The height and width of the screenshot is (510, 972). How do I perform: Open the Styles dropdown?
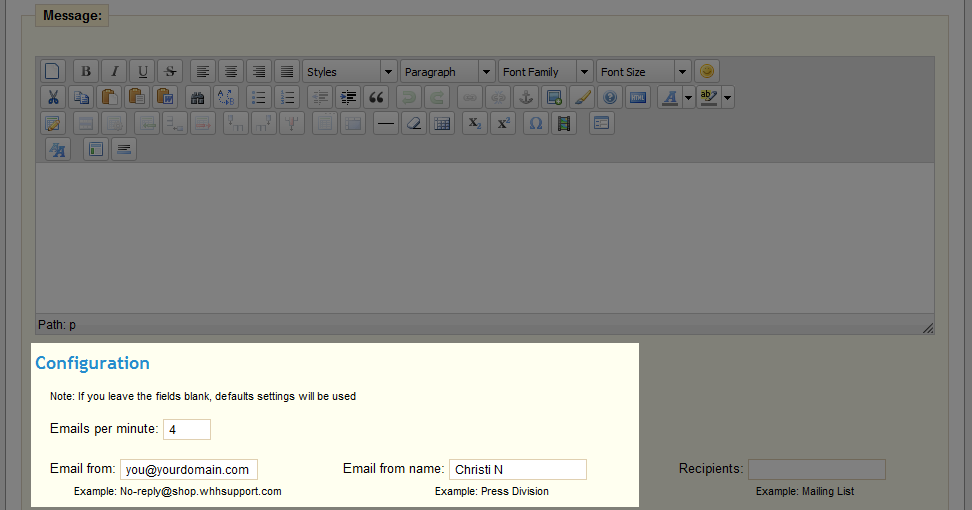click(x=349, y=71)
